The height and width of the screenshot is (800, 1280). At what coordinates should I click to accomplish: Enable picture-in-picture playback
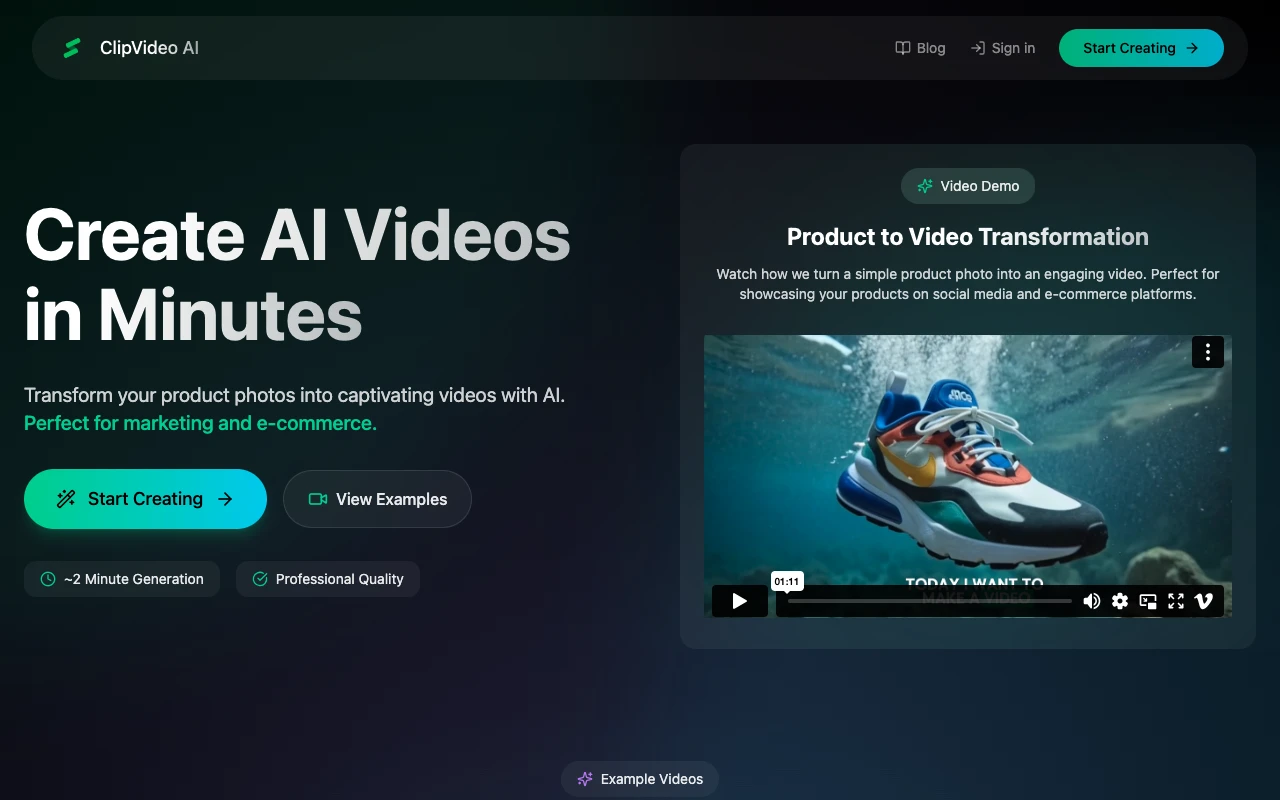click(1148, 601)
